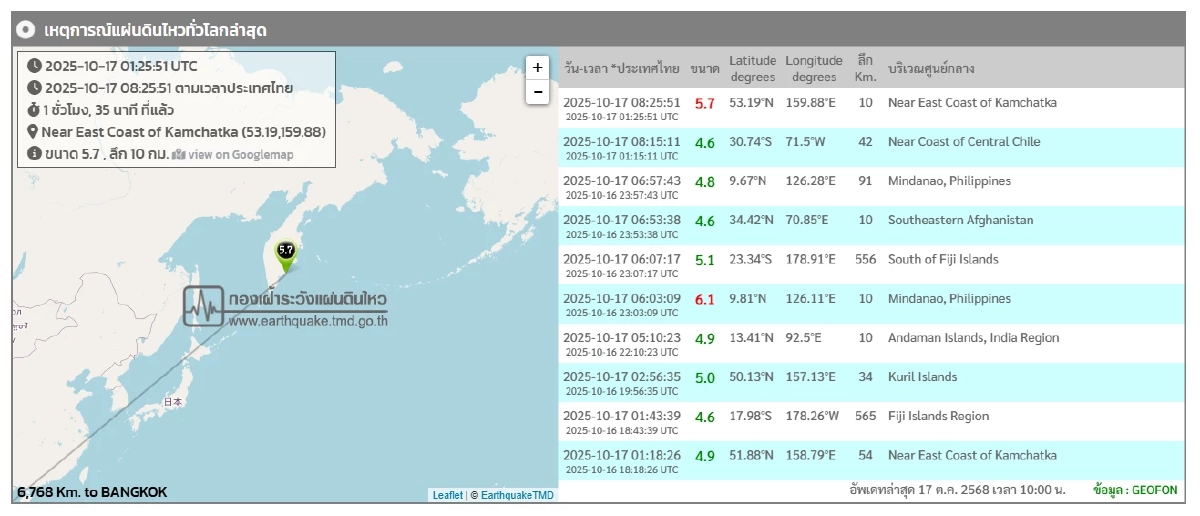Select the Kuril Islands earthquake row
The height and width of the screenshot is (516, 1200).
[x=868, y=382]
